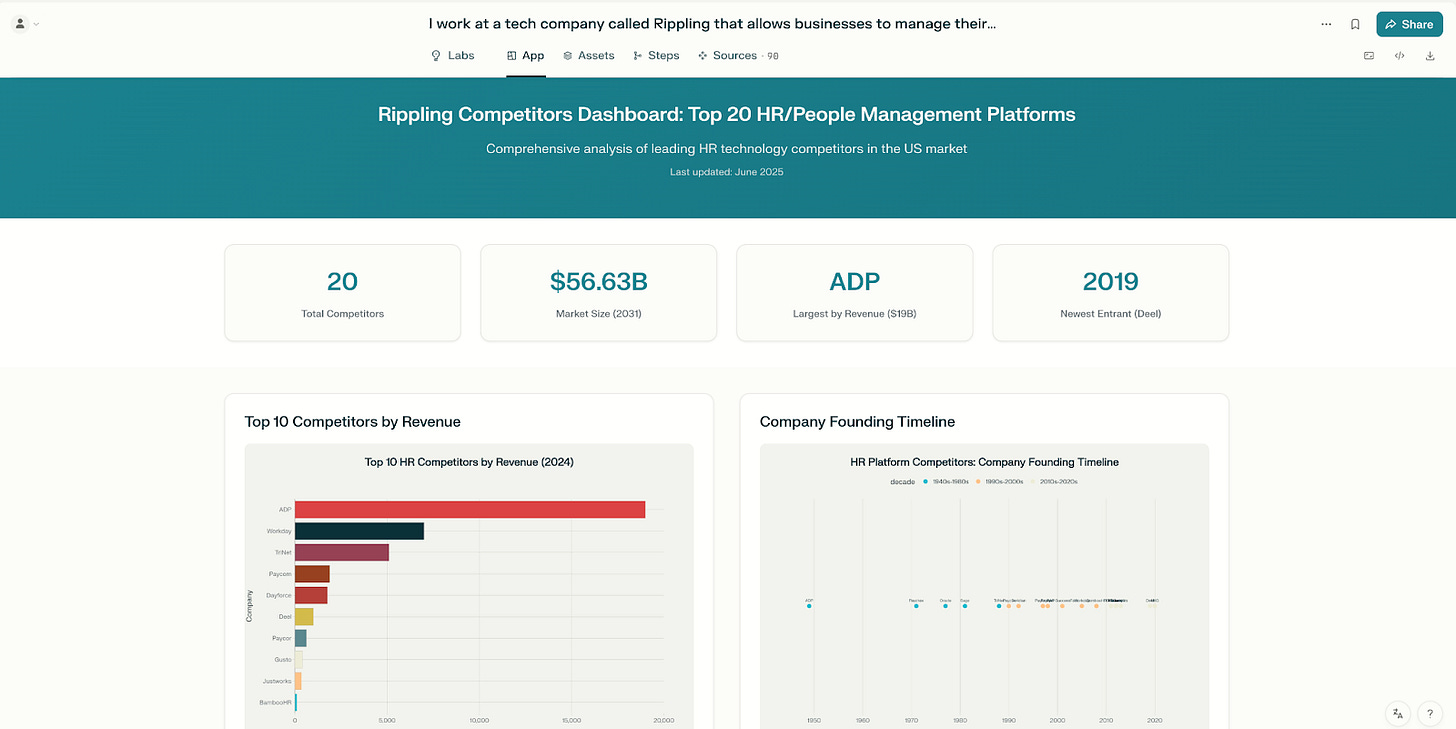The height and width of the screenshot is (729, 1456).
Task: Click the Share button
Action: click(x=1409, y=23)
